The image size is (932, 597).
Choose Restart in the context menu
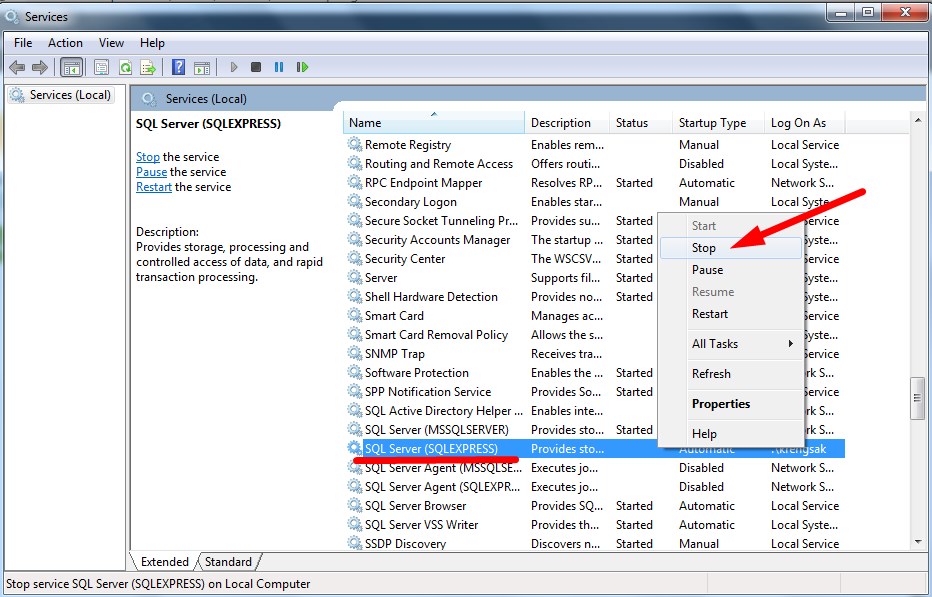[x=731, y=314]
